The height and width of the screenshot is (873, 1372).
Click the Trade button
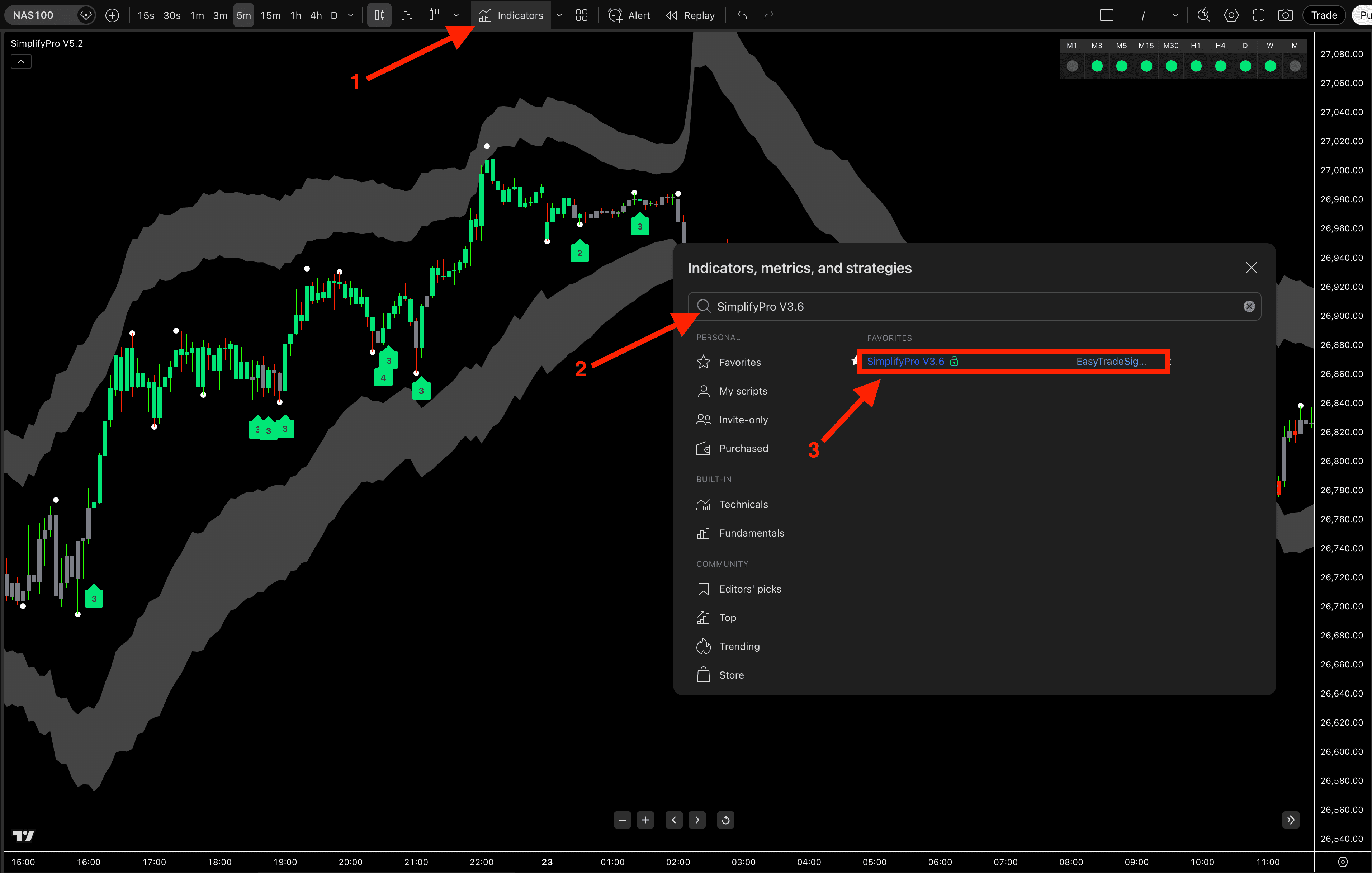(1324, 15)
